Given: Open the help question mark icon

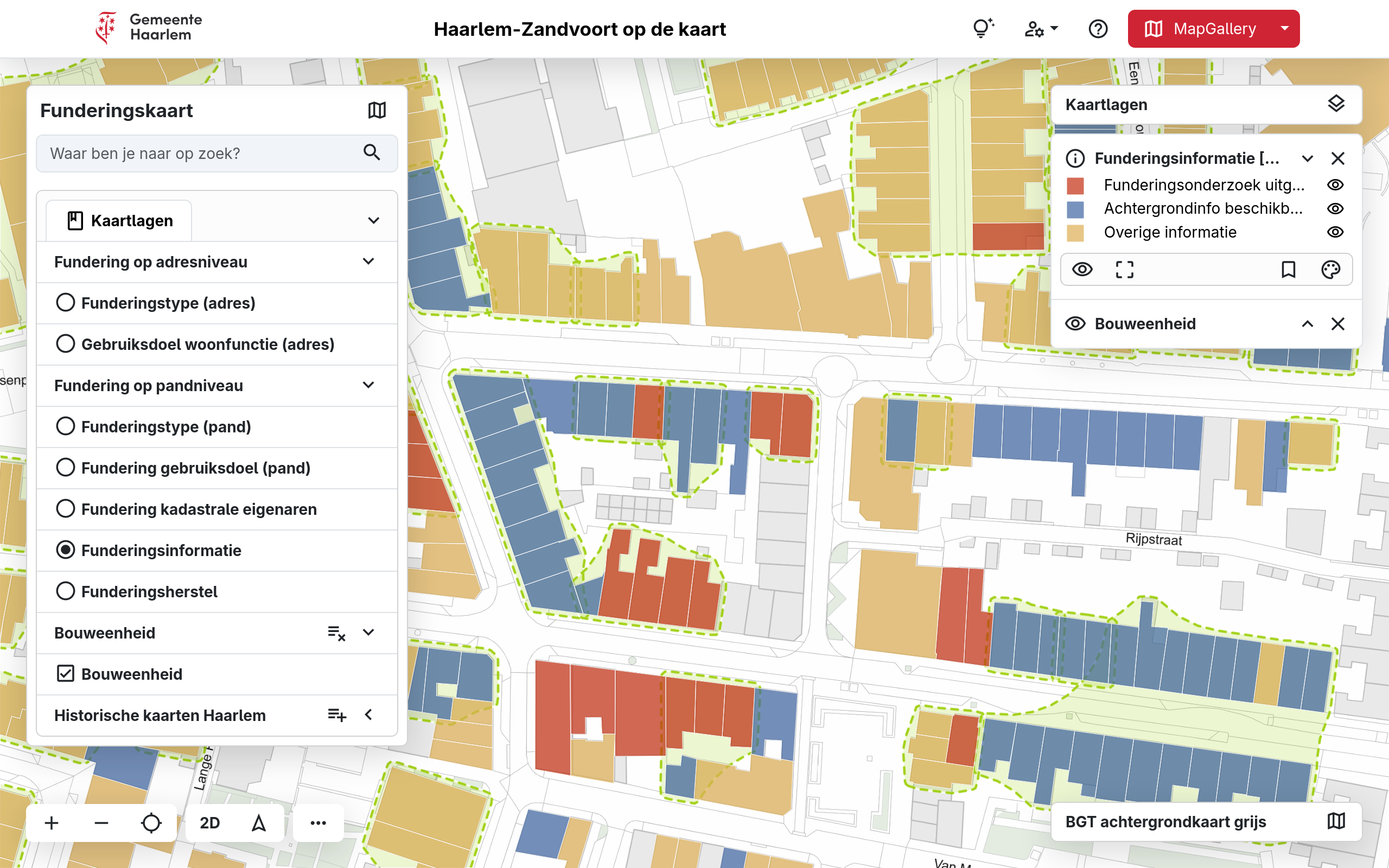Looking at the screenshot, I should 1098,29.
